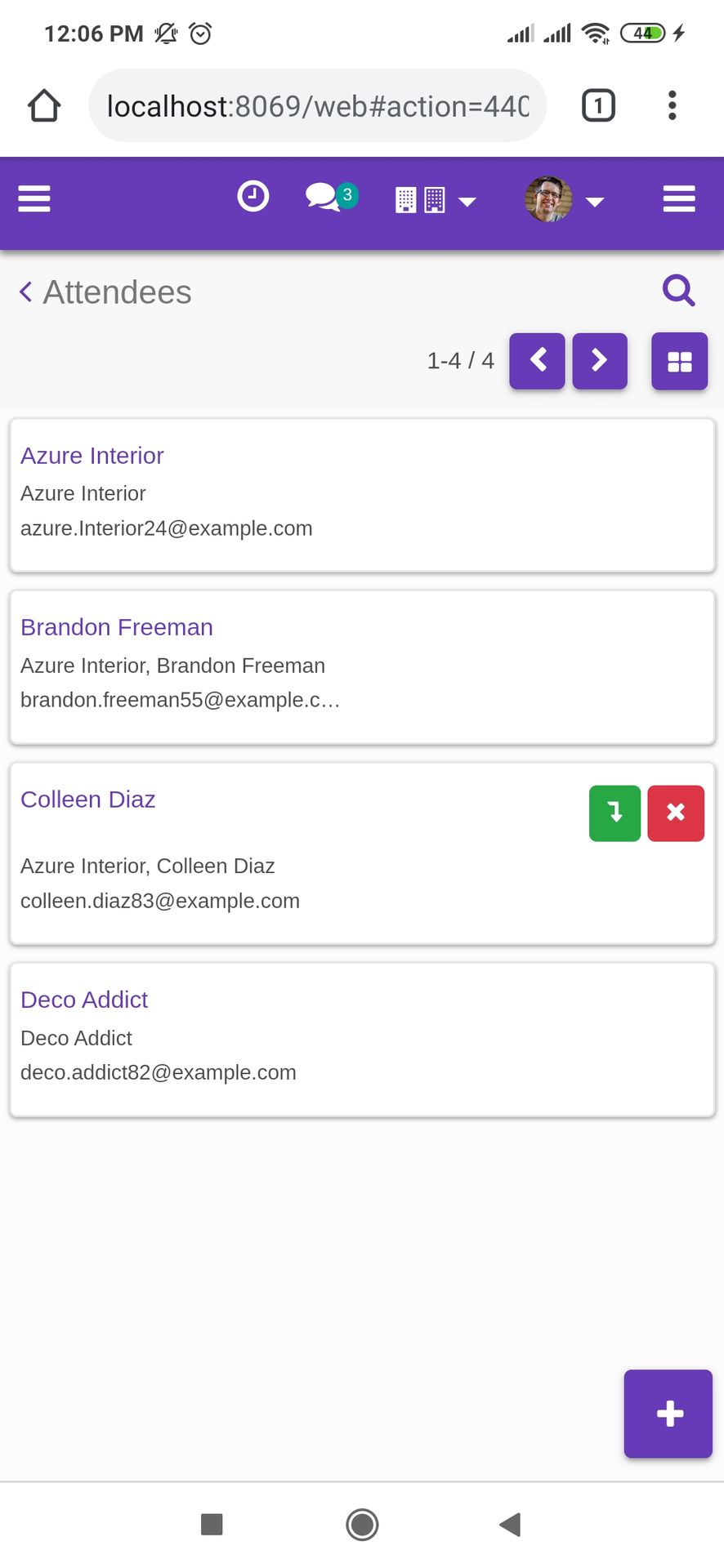Expand the company switcher buildings dropdown
Image resolution: width=724 pixels, height=1568 pixels.
tap(435, 199)
